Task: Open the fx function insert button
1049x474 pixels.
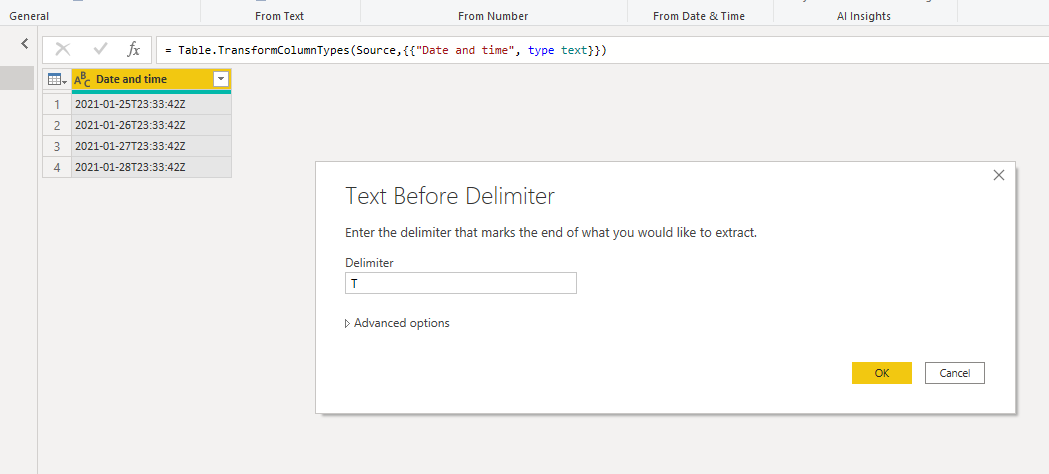Action: 134,49
